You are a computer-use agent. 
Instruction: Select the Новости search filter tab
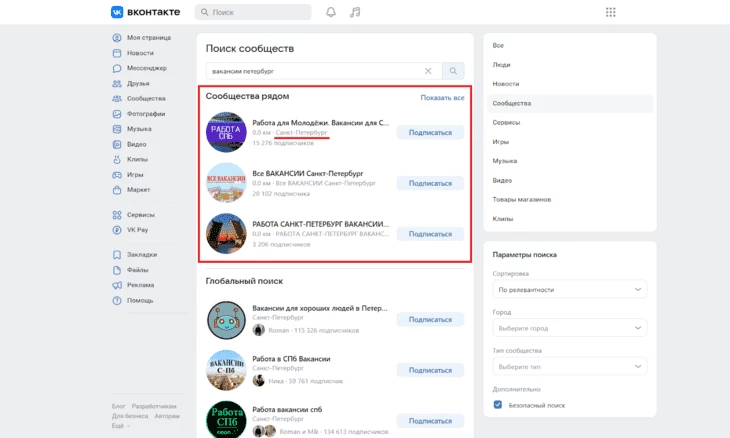coord(570,84)
